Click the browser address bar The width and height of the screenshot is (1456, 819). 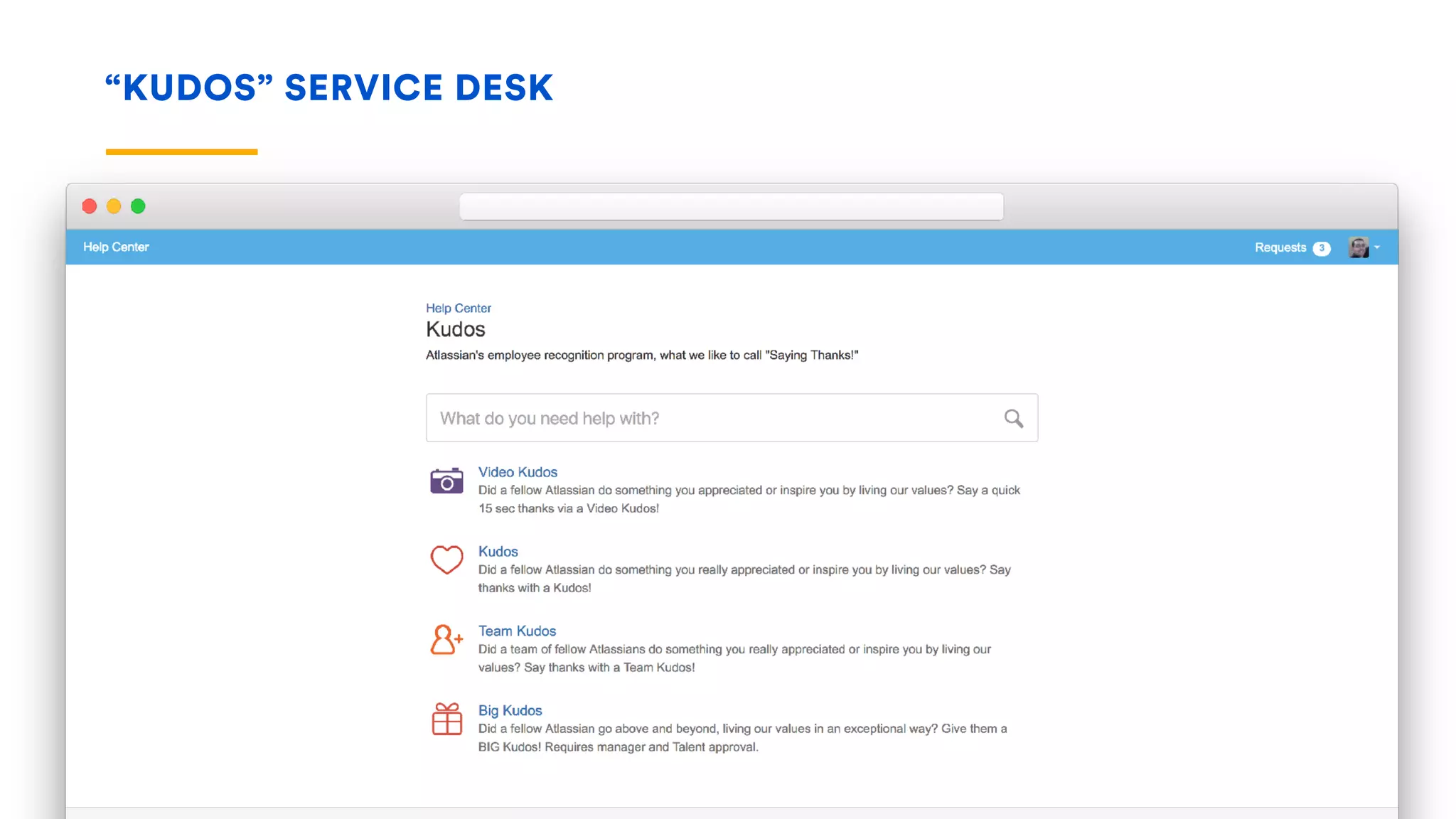(x=732, y=206)
